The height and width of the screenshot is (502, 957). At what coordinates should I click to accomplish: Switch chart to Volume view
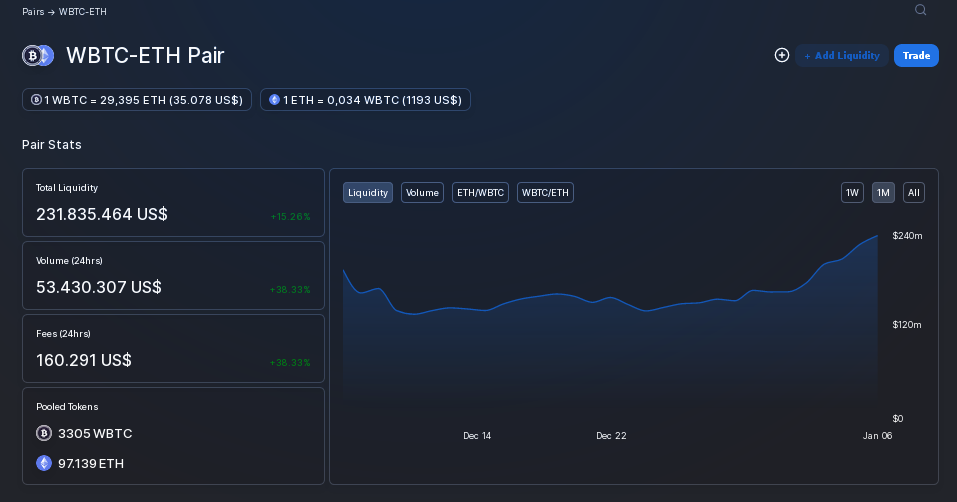[422, 193]
